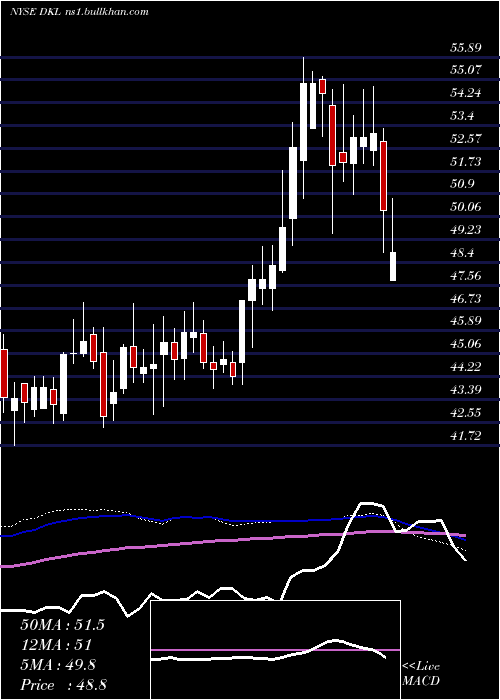Click the 52.57 price level label
This screenshot has height=700, width=500.
pyautogui.click(x=466, y=138)
